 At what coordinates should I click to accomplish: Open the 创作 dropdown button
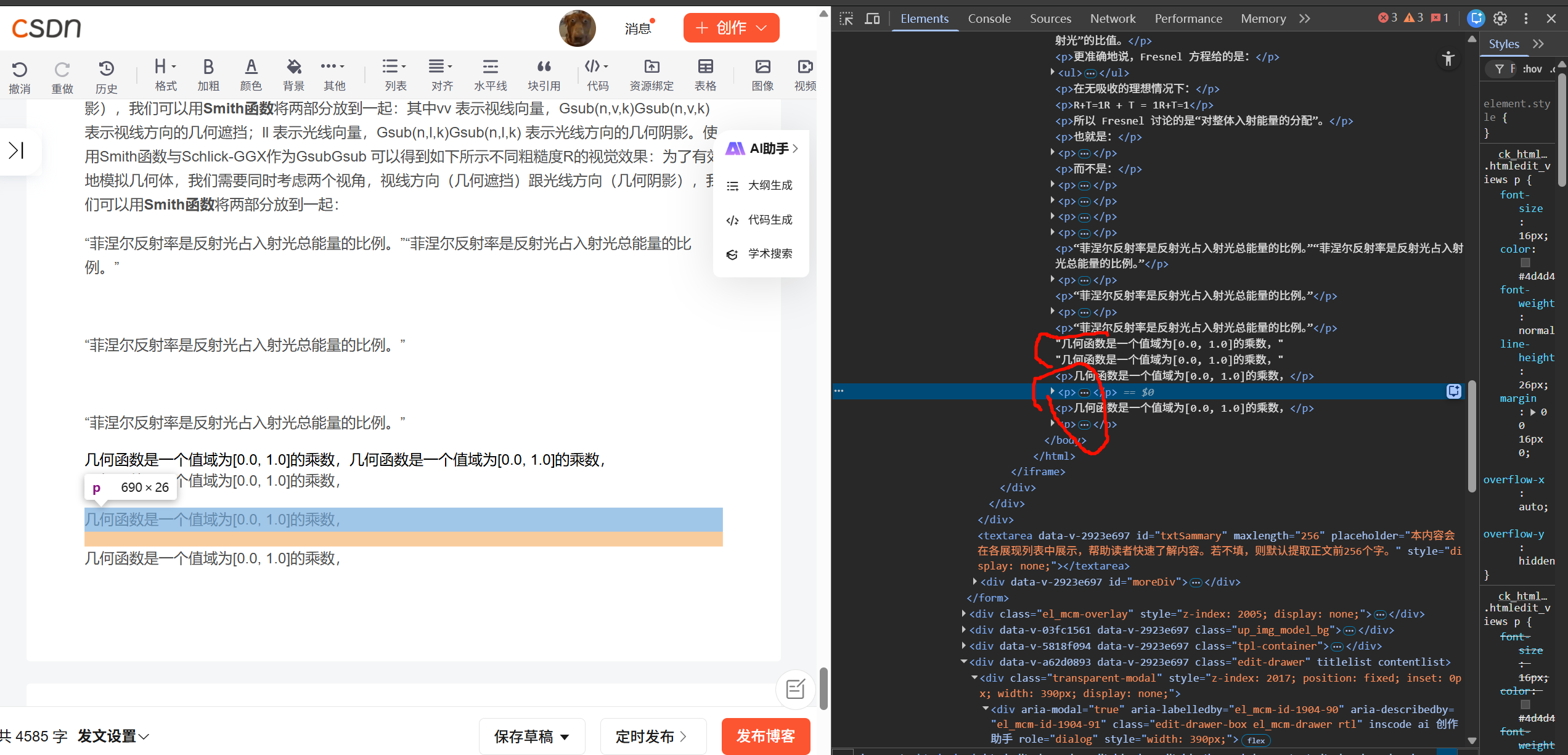(731, 28)
